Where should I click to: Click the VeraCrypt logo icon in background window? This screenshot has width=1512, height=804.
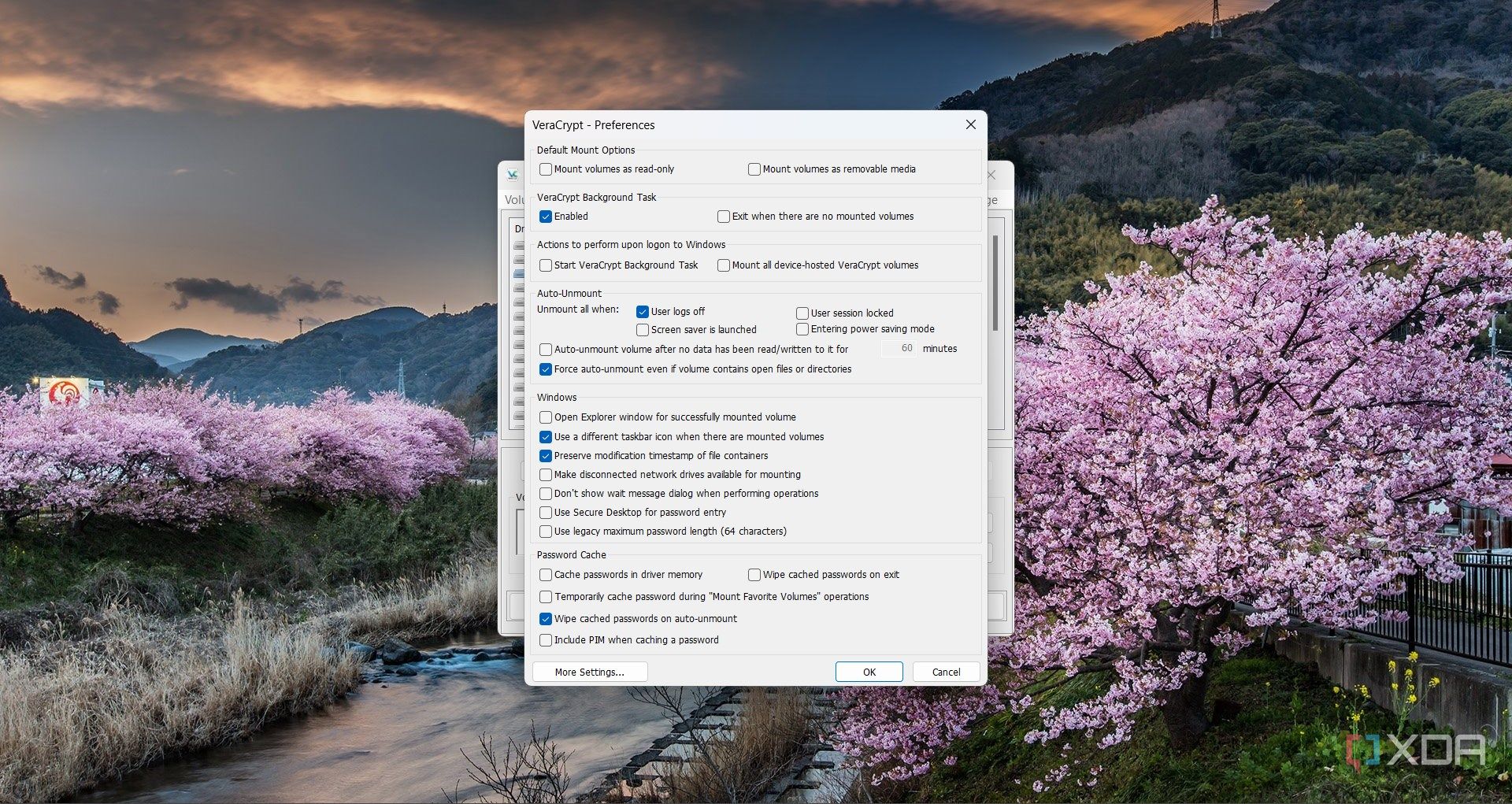512,175
